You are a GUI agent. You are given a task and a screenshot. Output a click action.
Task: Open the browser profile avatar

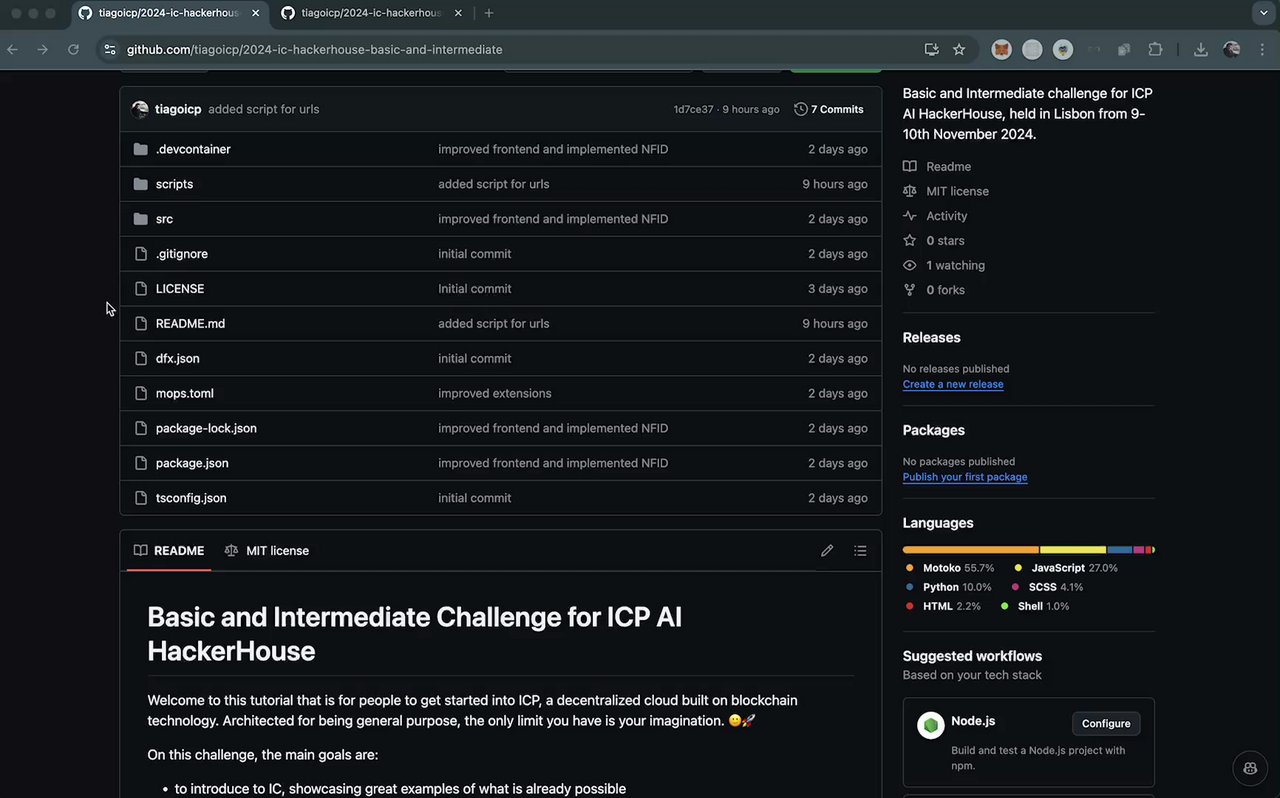point(1232,49)
